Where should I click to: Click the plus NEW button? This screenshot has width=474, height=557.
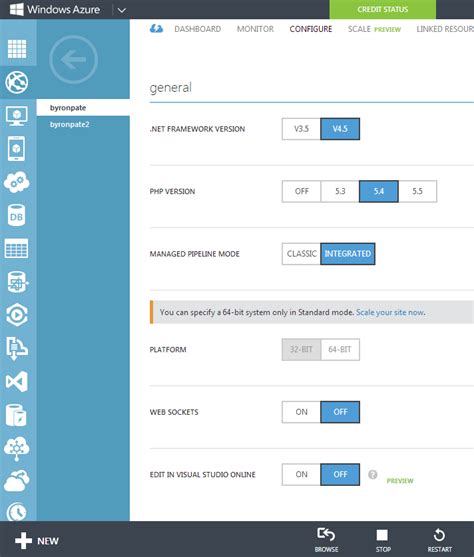click(37, 541)
